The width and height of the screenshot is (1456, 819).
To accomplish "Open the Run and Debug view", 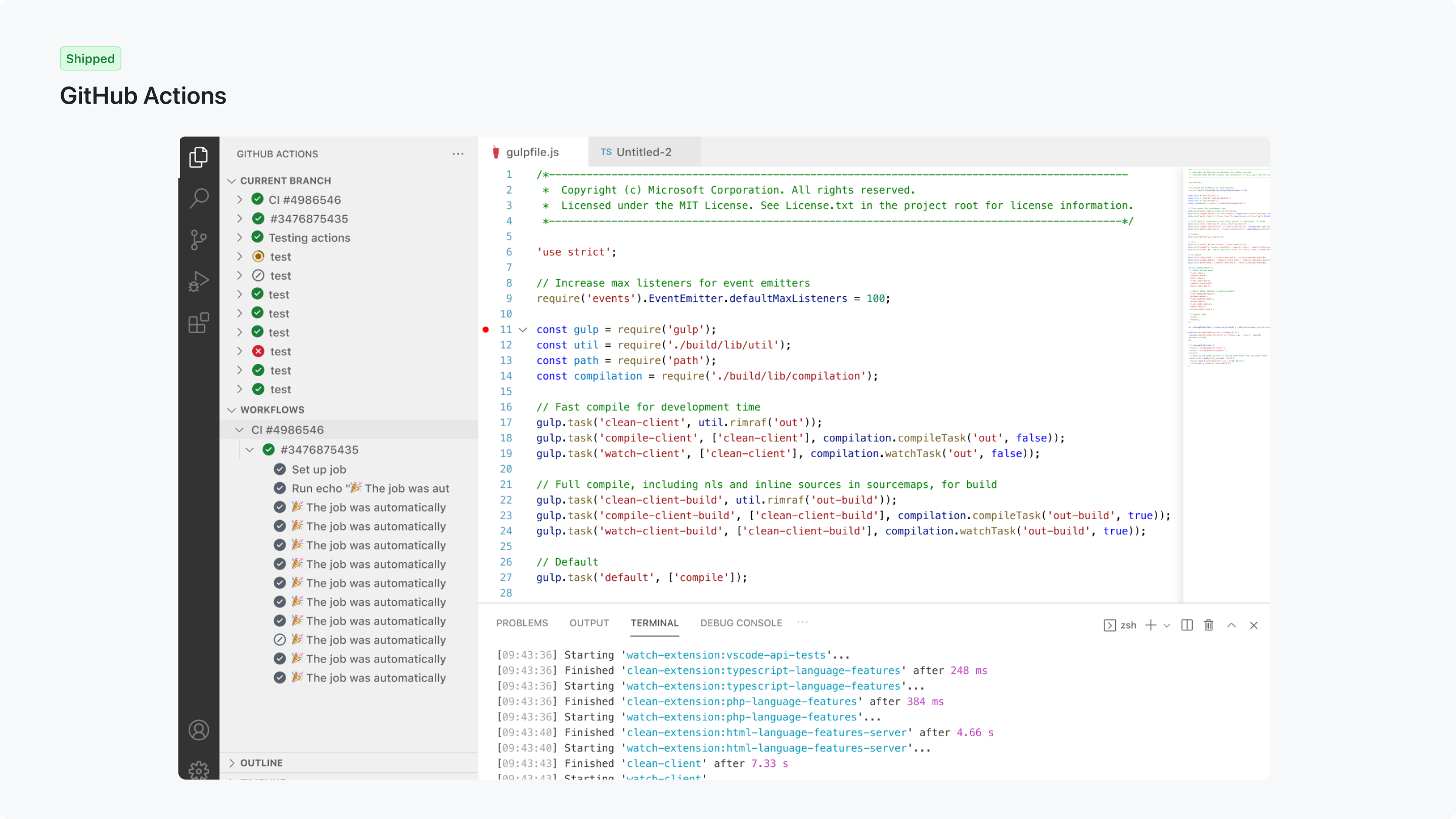I will point(198,281).
